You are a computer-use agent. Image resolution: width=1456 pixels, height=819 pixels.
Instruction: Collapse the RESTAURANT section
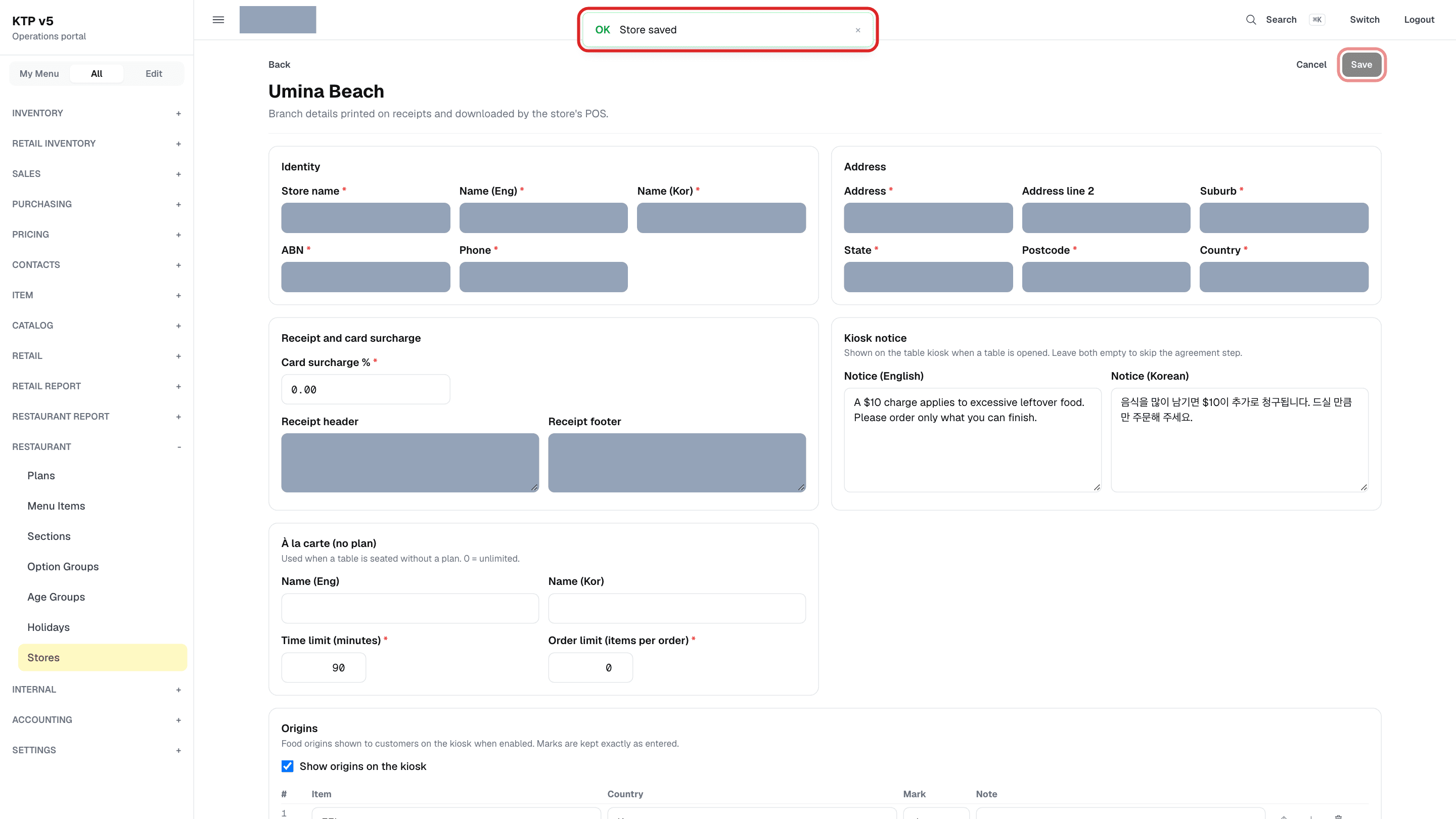(97, 446)
